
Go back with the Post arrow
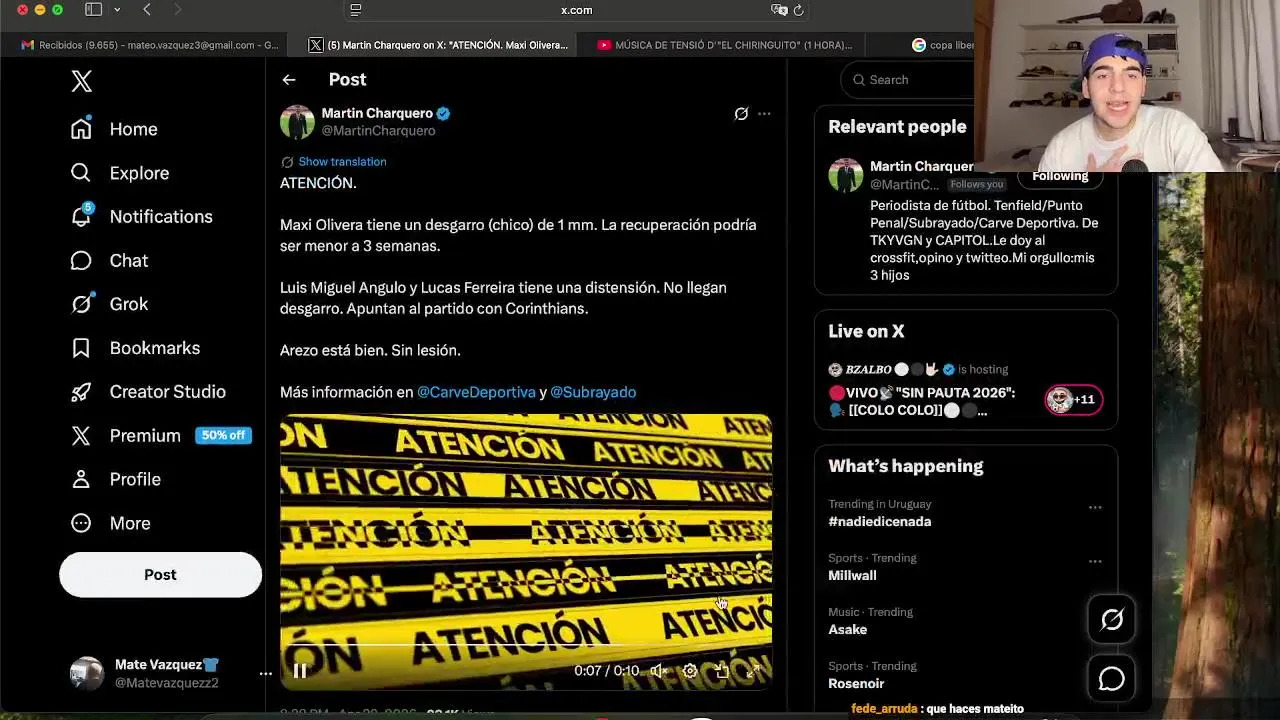[289, 80]
